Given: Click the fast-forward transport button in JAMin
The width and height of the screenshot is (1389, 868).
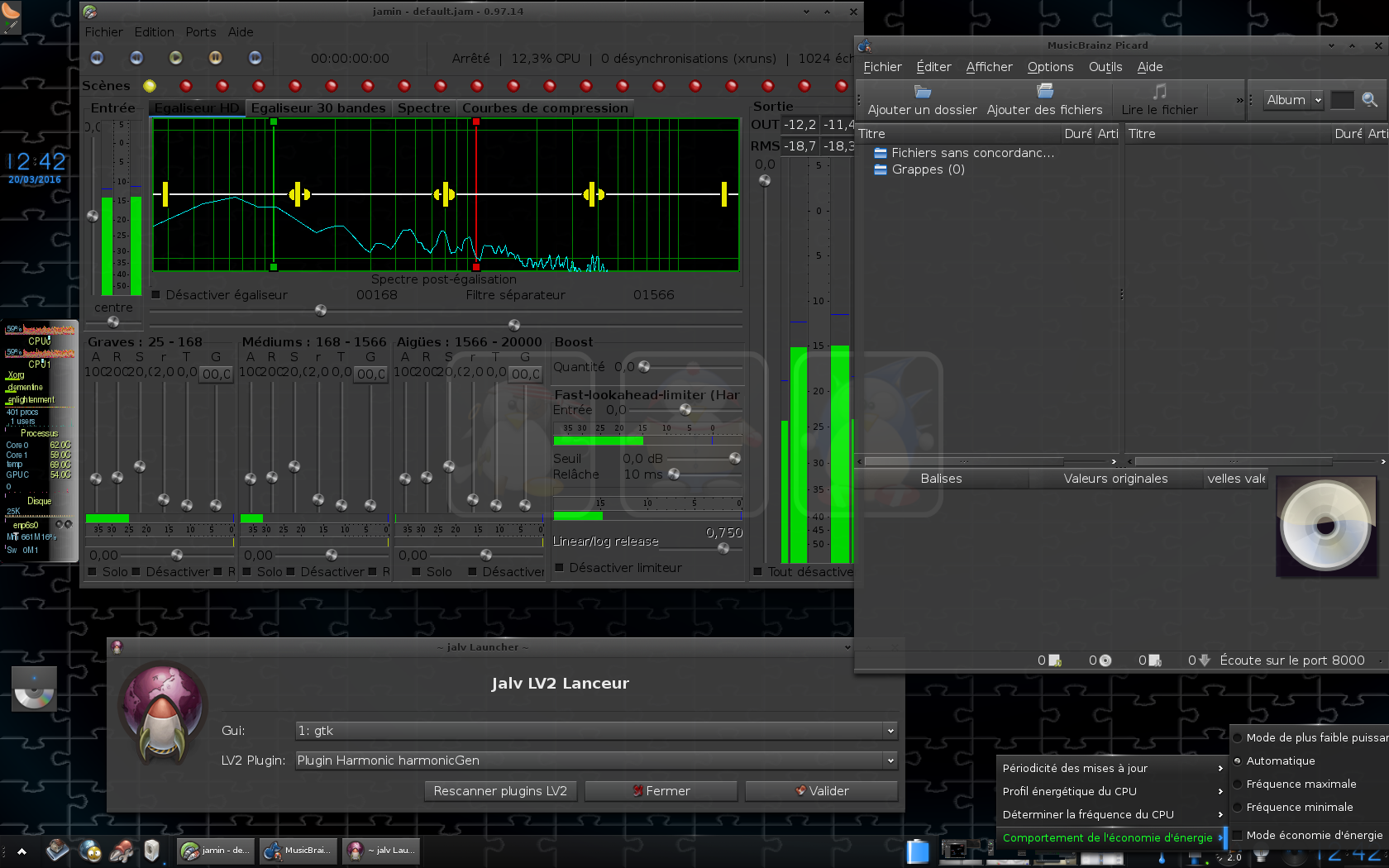Looking at the screenshot, I should (255, 58).
